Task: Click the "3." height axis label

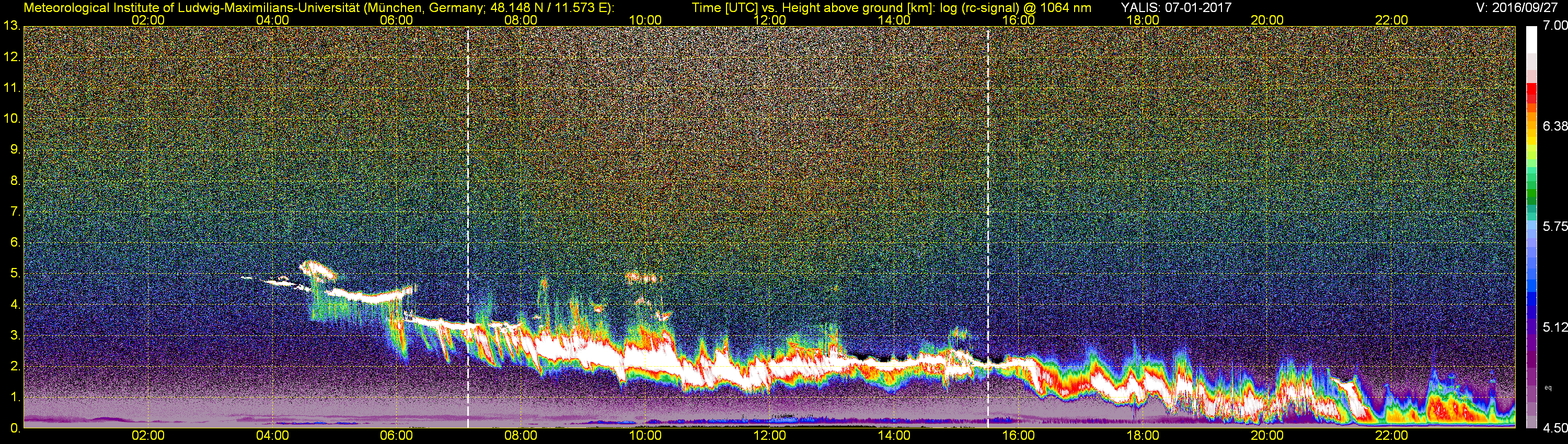Action: click(x=15, y=336)
